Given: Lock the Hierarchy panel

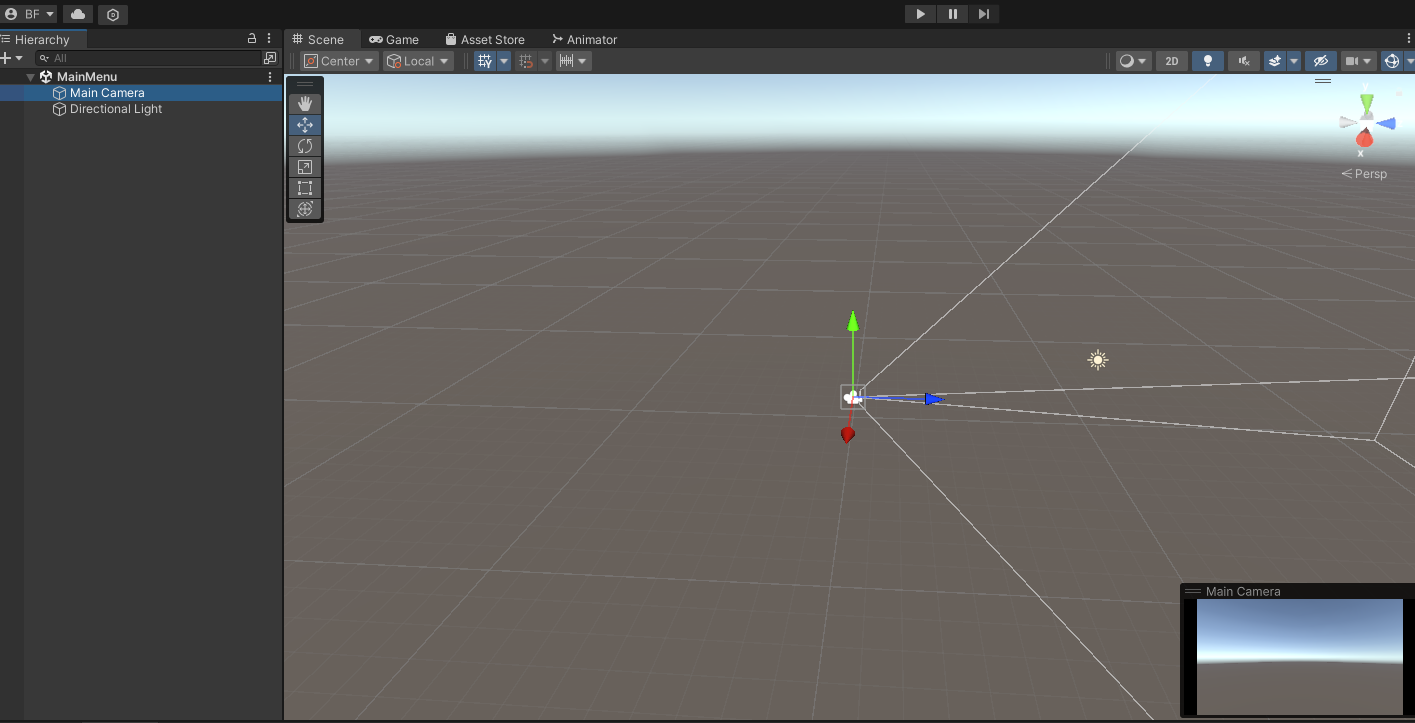Looking at the screenshot, I should pos(252,38).
